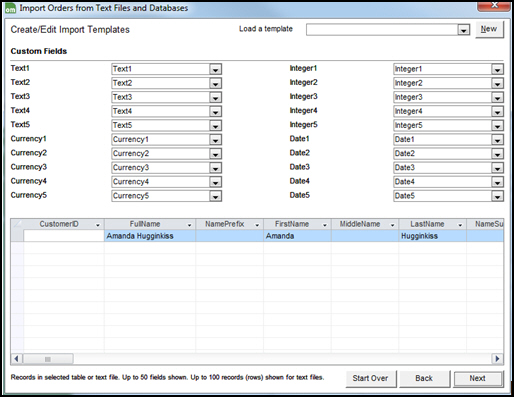Click the Start Over button
Screen dimensions: 514x397
tap(370, 378)
